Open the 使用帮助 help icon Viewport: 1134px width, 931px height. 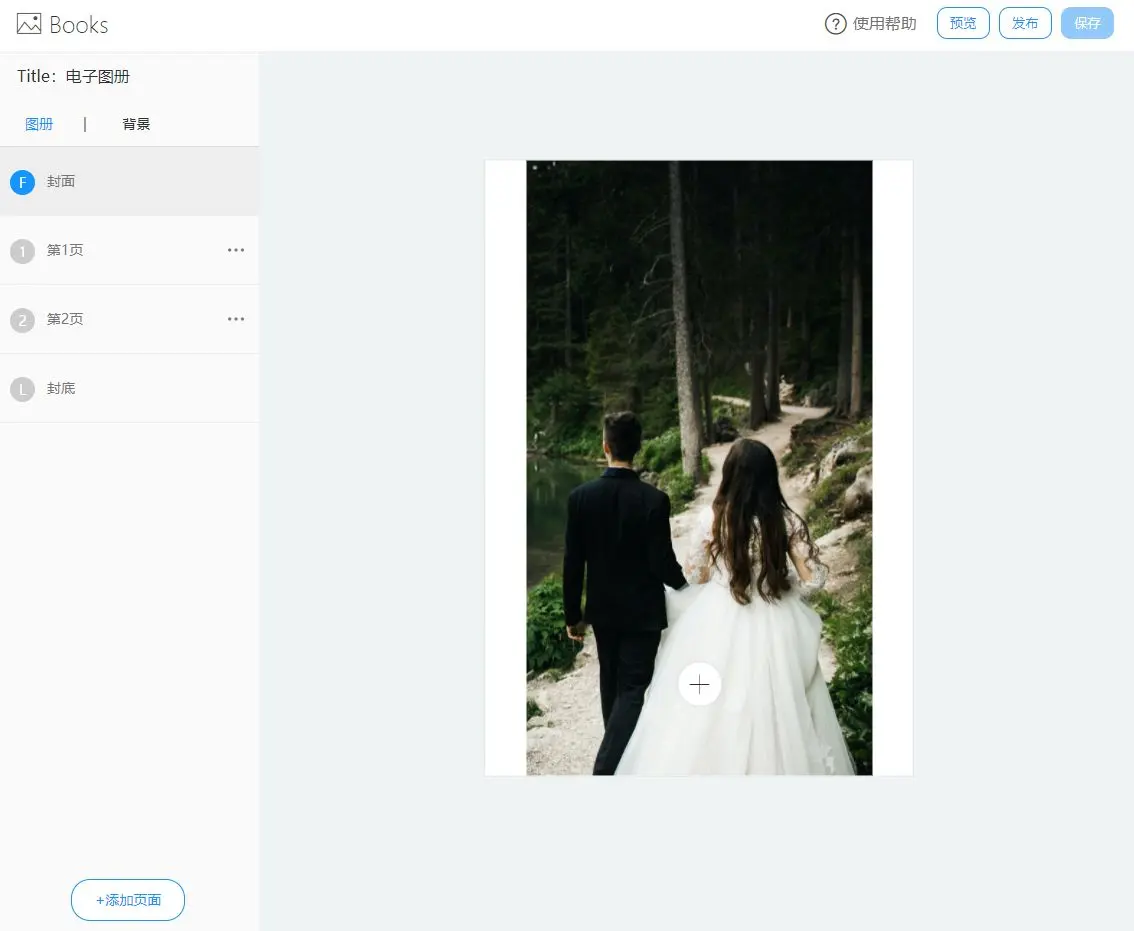[x=836, y=24]
